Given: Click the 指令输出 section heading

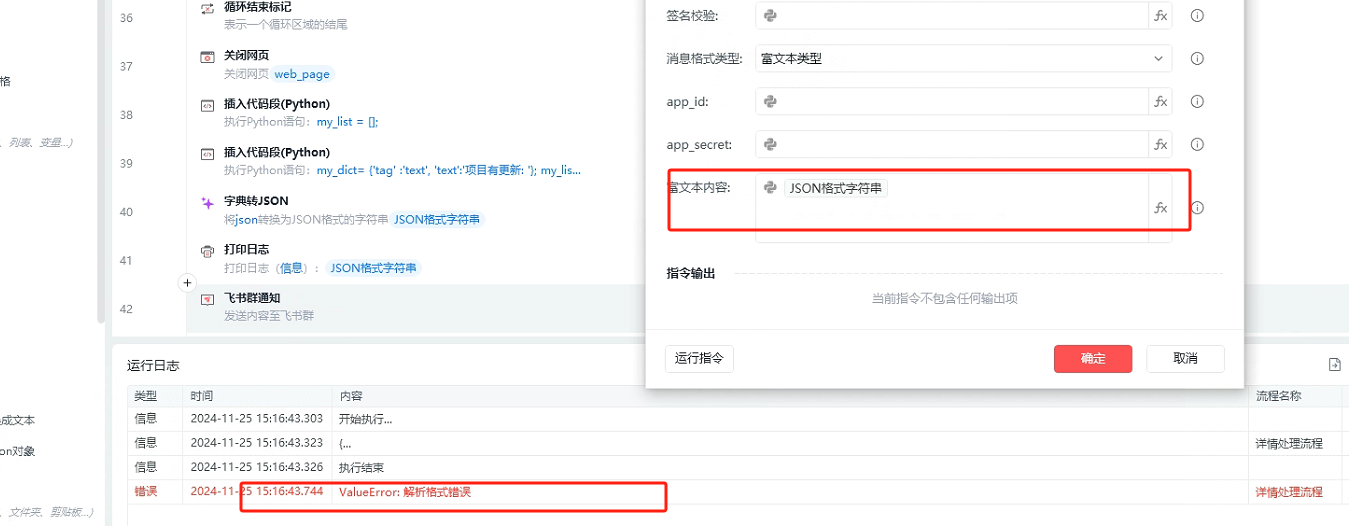Looking at the screenshot, I should [691, 273].
